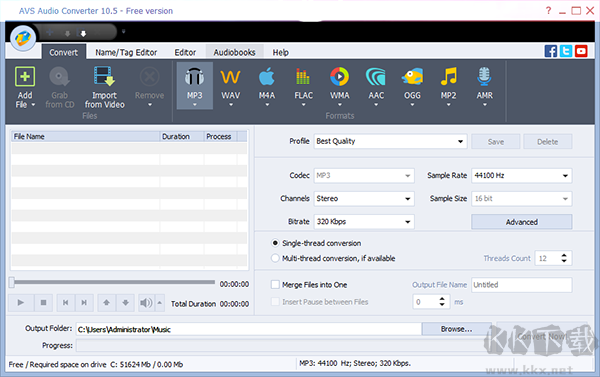600x377 pixels.
Task: Click the Process column header
Action: [x=220, y=137]
